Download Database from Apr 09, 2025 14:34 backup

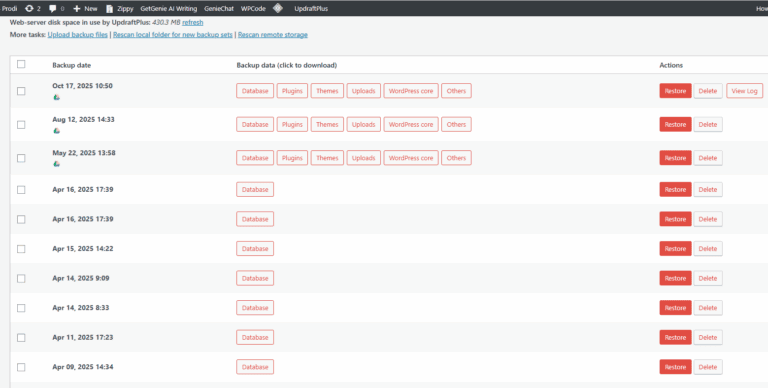tap(255, 367)
